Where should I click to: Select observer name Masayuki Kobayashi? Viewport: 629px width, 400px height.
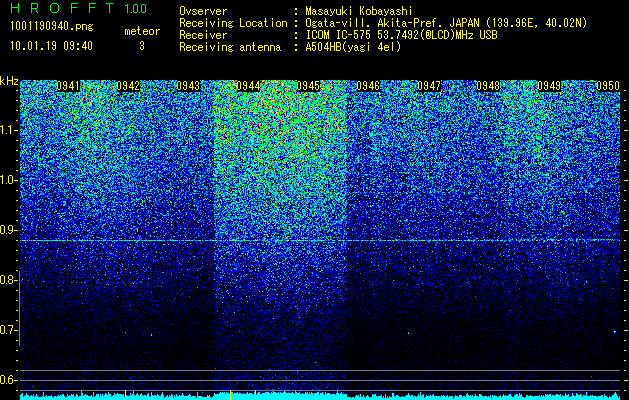click(359, 11)
